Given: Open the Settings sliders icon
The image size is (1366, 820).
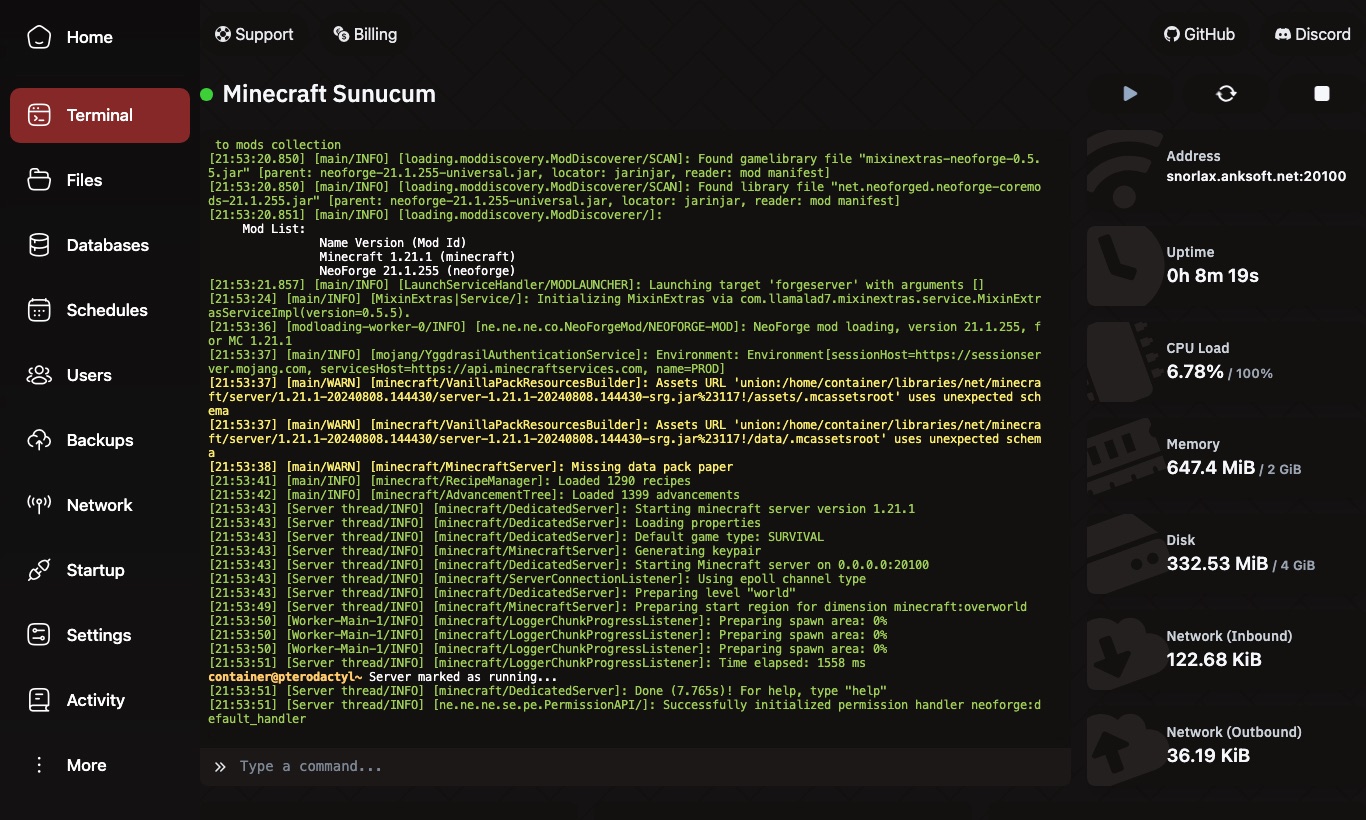Looking at the screenshot, I should point(39,635).
